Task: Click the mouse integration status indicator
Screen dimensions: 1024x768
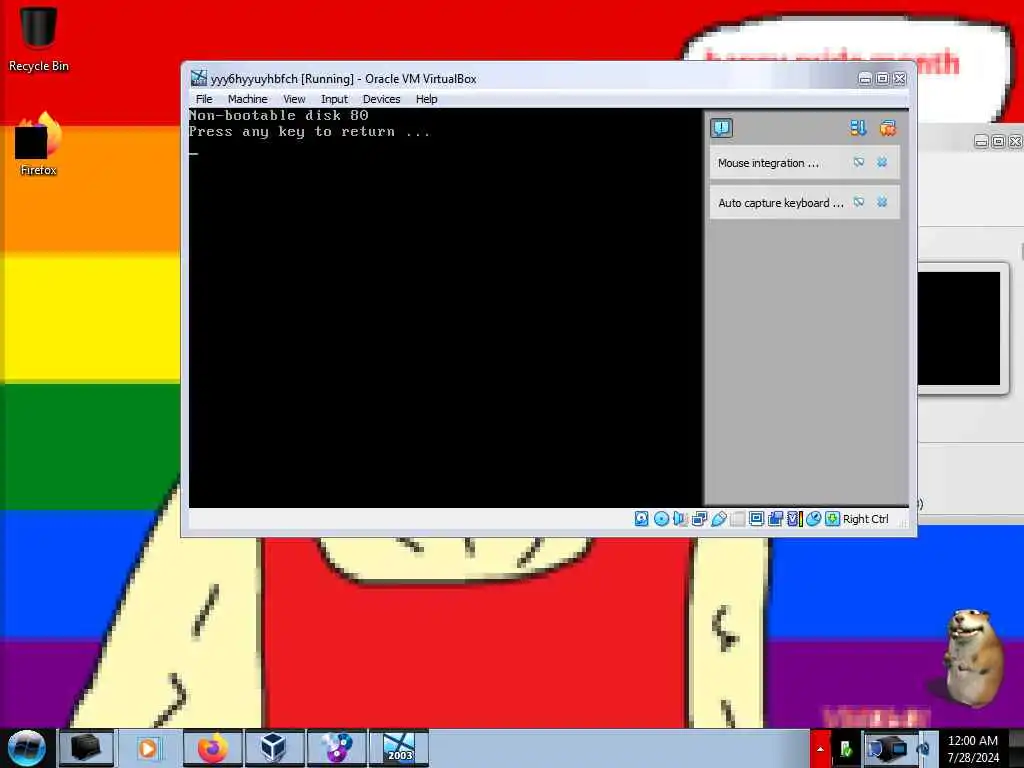Action: 813,519
